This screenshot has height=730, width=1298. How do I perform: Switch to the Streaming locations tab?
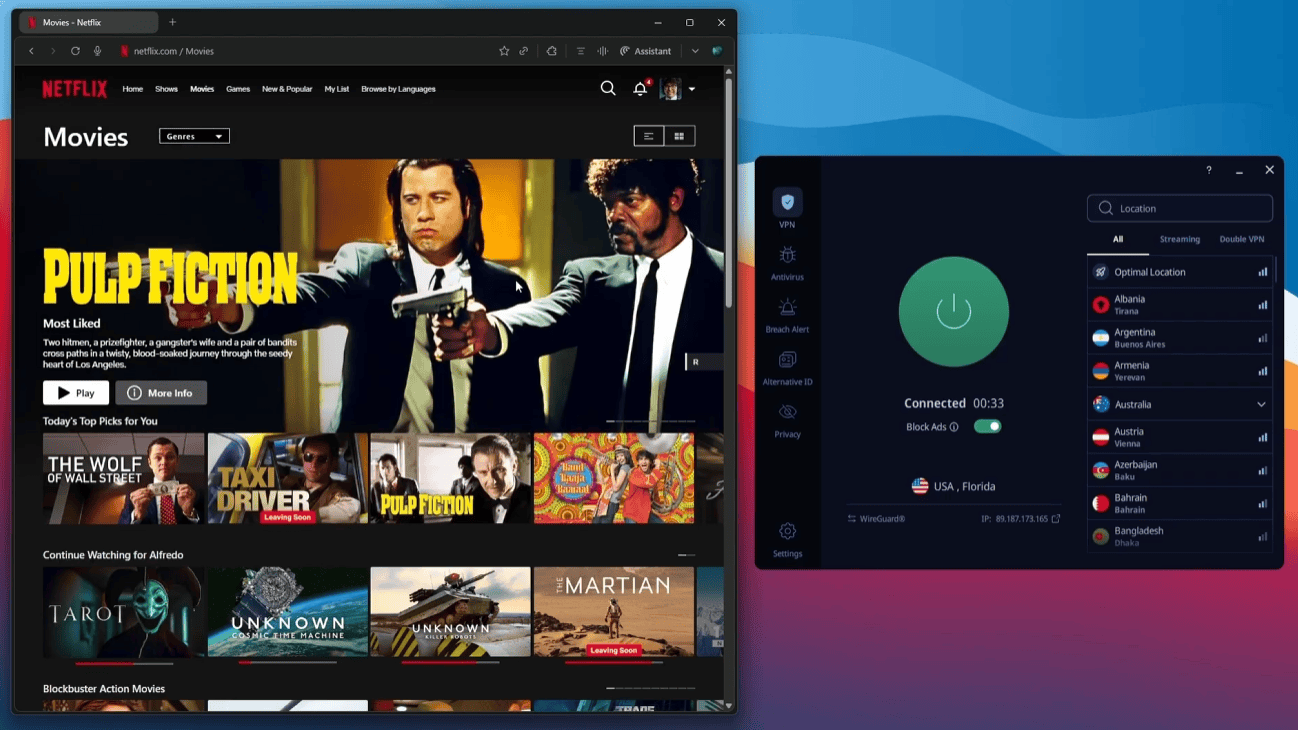pos(1179,239)
